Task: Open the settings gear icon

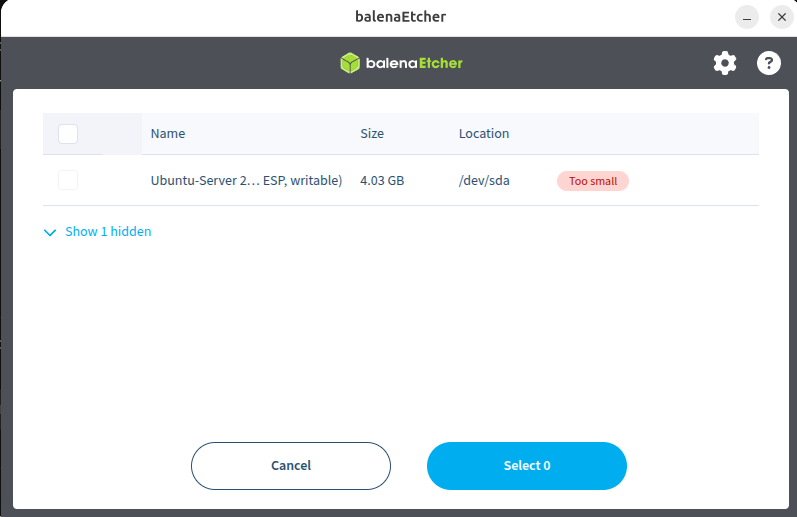Action: 724,63
